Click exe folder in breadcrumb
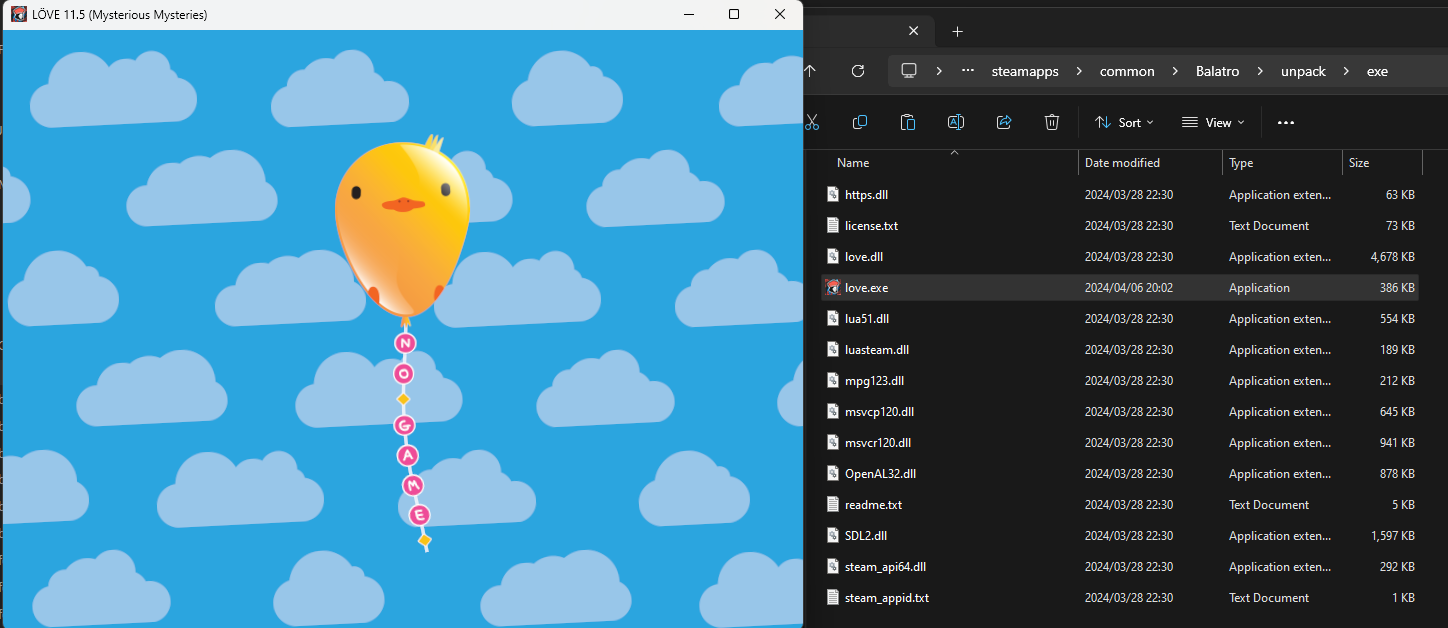The image size is (1448, 628). tap(1377, 71)
